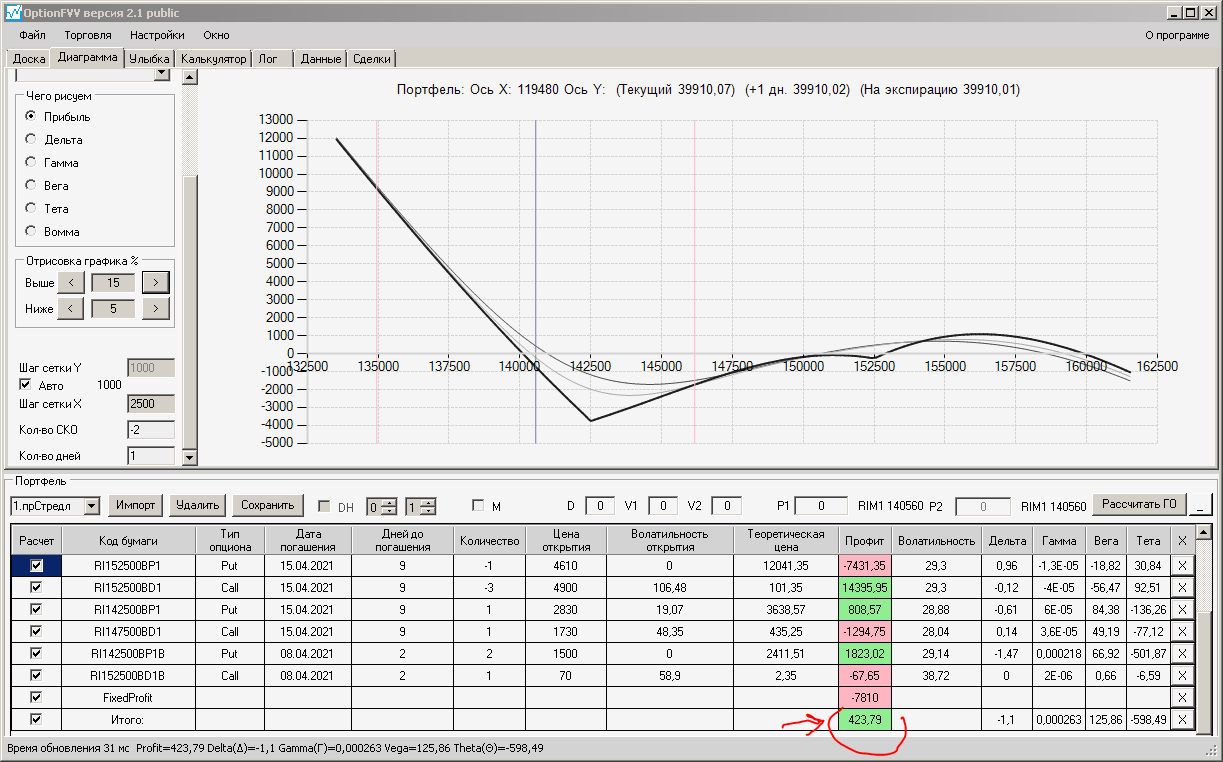The width and height of the screenshot is (1223, 762).
Task: Toggle the Авто grid step checkbox
Action: pyautogui.click(x=26, y=385)
